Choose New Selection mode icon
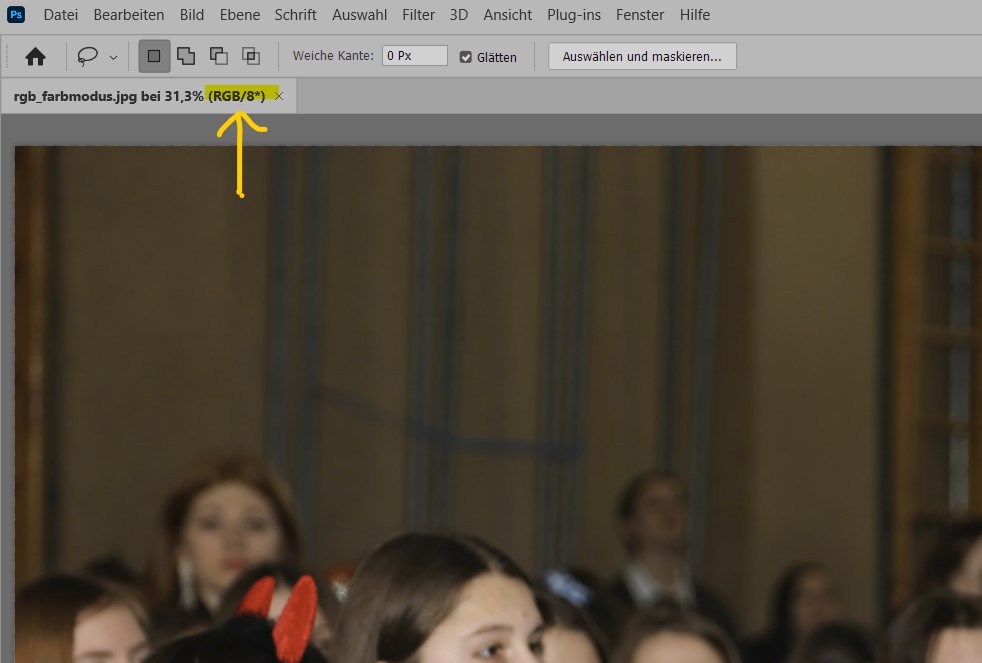This screenshot has width=982, height=663. [154, 56]
